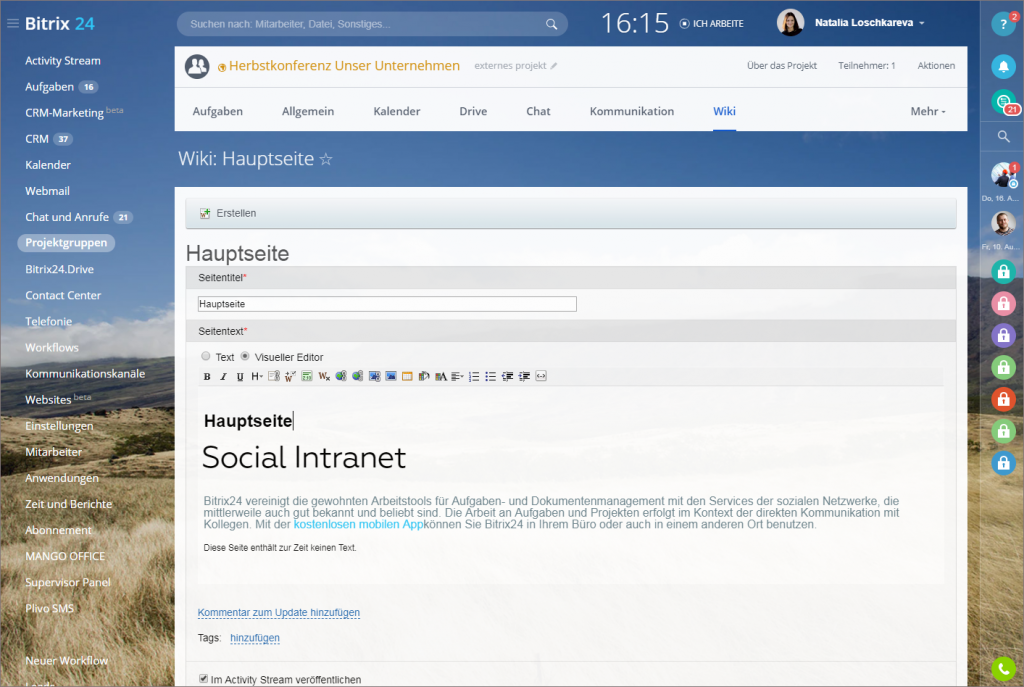Open chat messages icon with 21 badge
The width and height of the screenshot is (1024, 687).
[1004, 102]
